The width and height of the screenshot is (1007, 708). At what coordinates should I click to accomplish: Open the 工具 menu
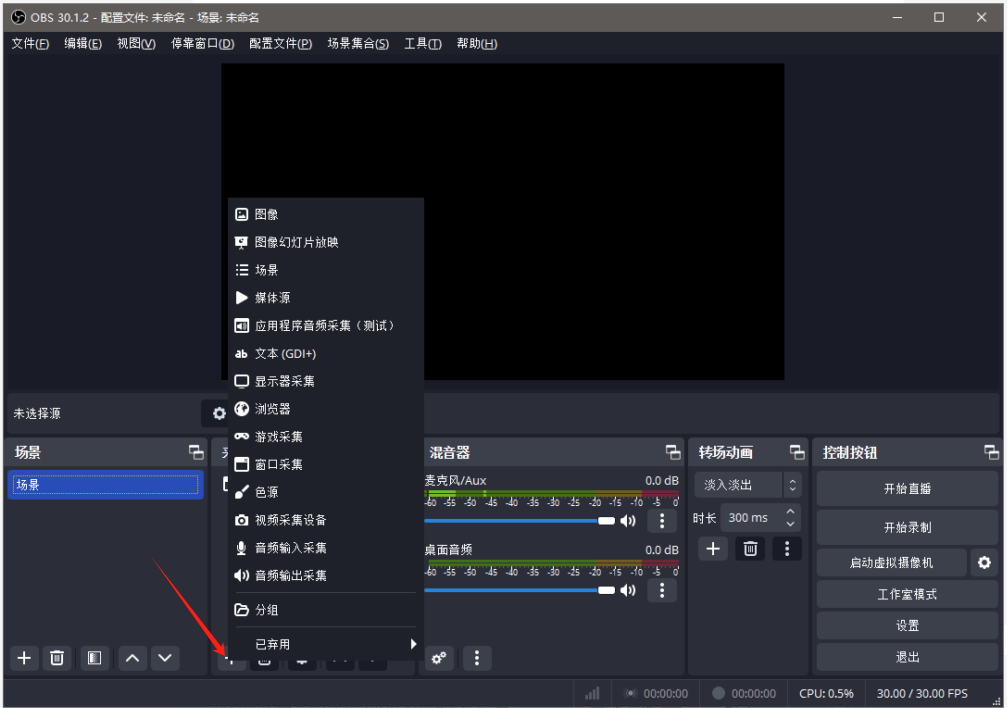pos(422,43)
